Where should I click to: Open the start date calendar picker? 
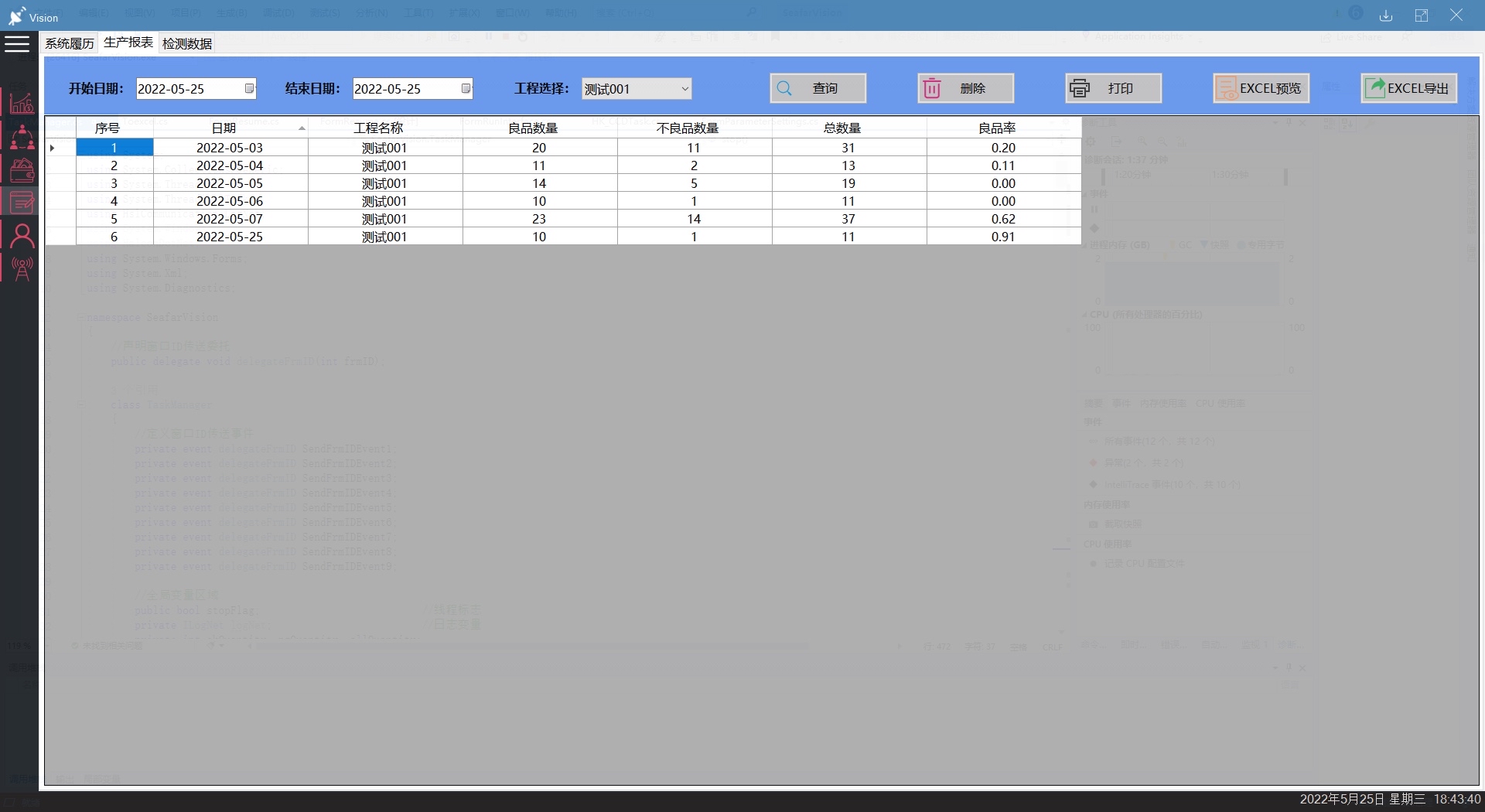tap(249, 88)
